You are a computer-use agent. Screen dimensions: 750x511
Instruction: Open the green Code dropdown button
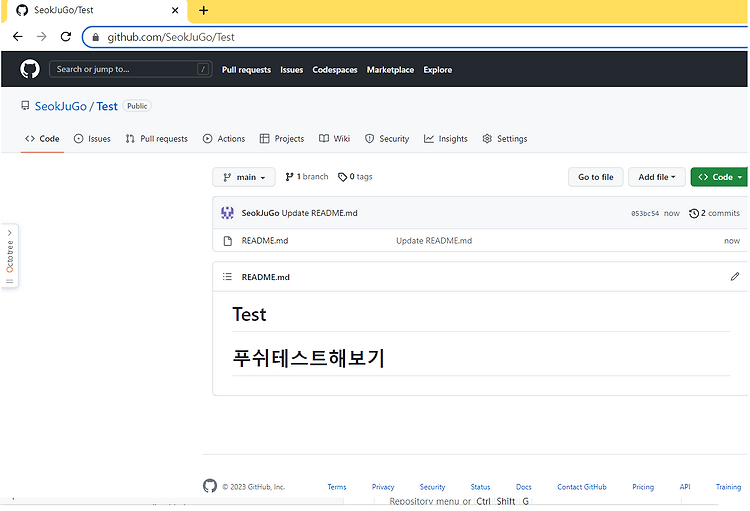click(x=719, y=177)
